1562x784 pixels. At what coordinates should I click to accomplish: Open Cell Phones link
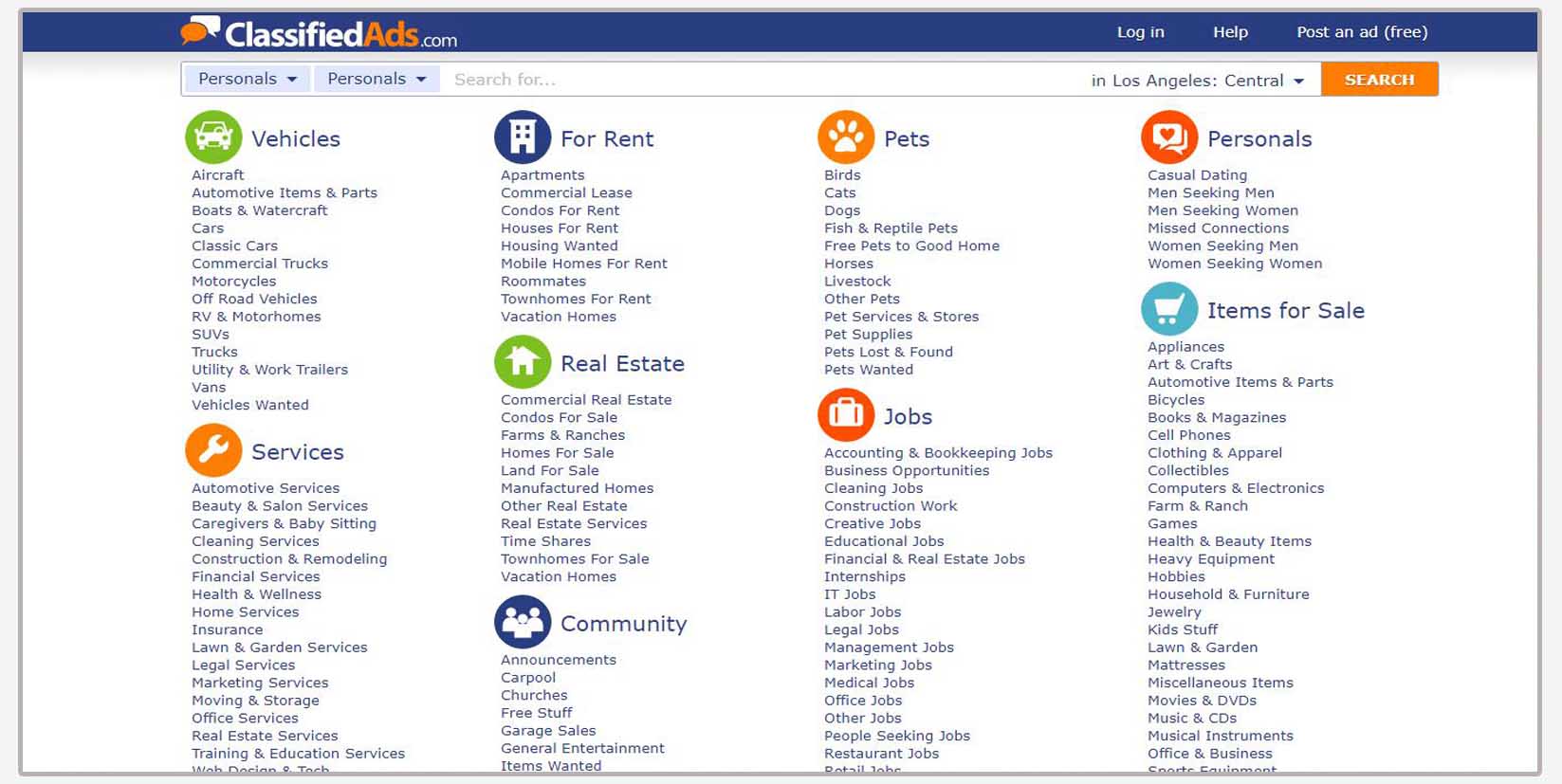[1188, 435]
